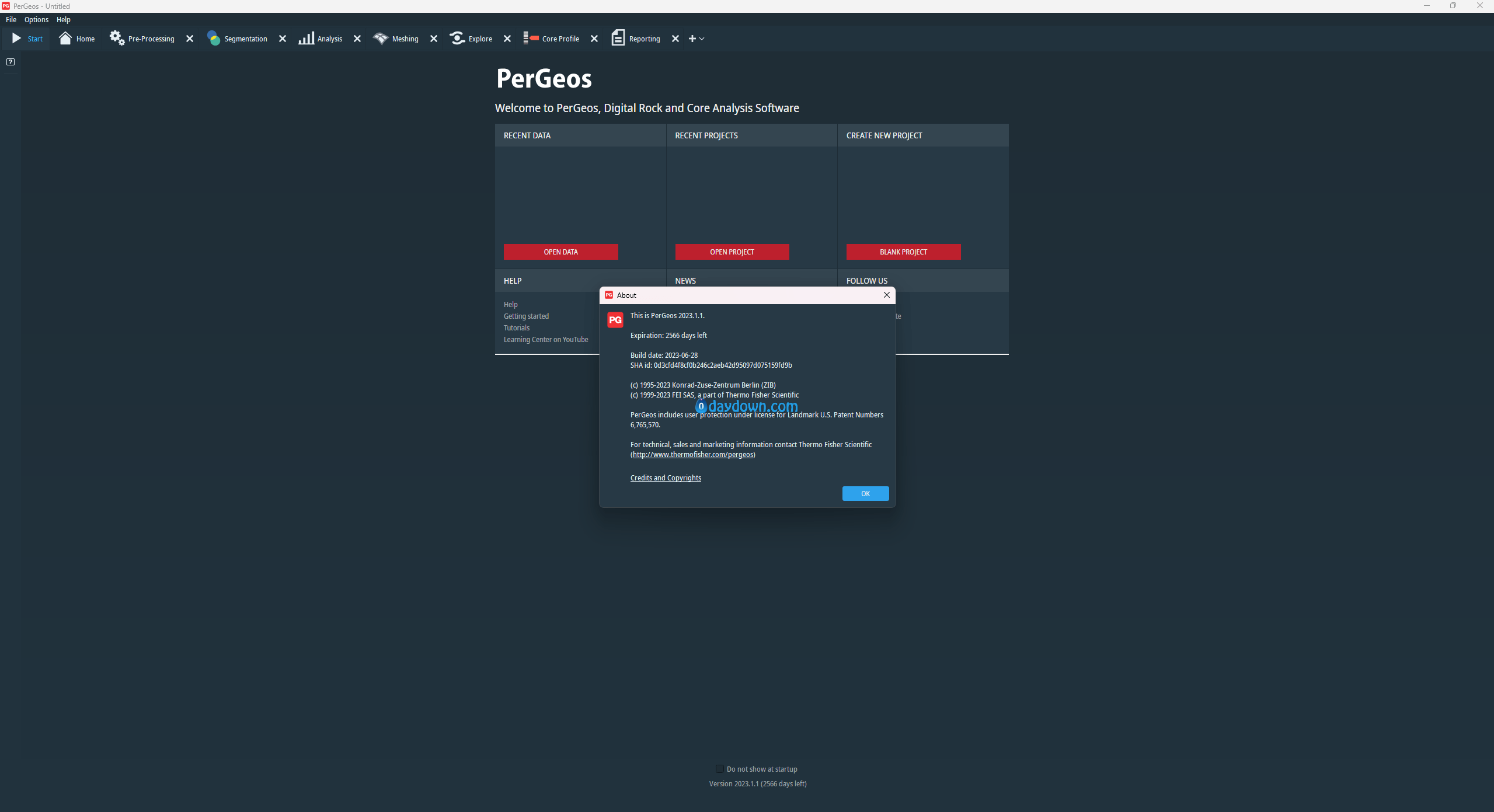Open the Credits and Copyrights link
The width and height of the screenshot is (1494, 812).
click(x=666, y=478)
